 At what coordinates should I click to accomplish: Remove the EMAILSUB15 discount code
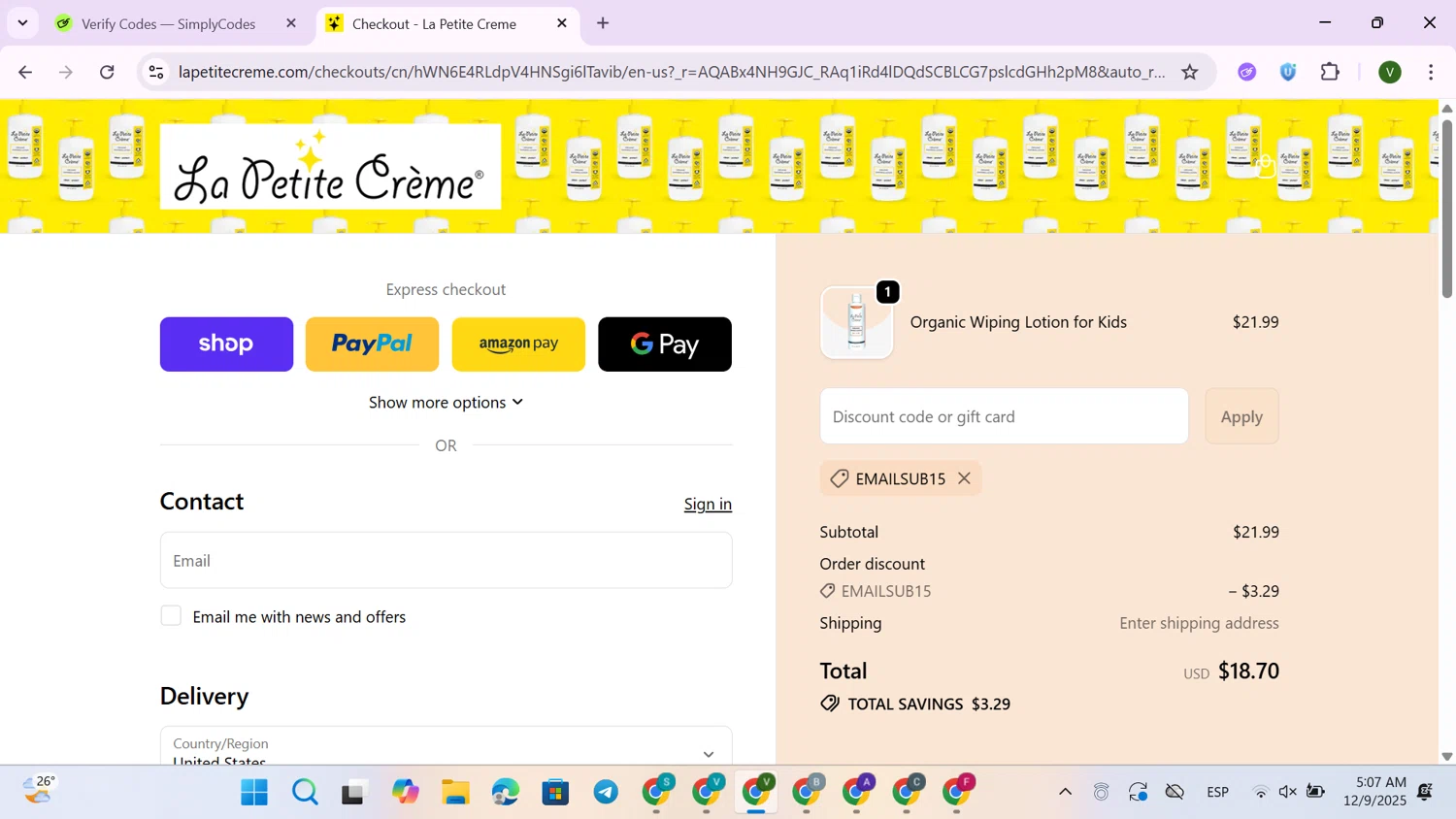click(964, 478)
